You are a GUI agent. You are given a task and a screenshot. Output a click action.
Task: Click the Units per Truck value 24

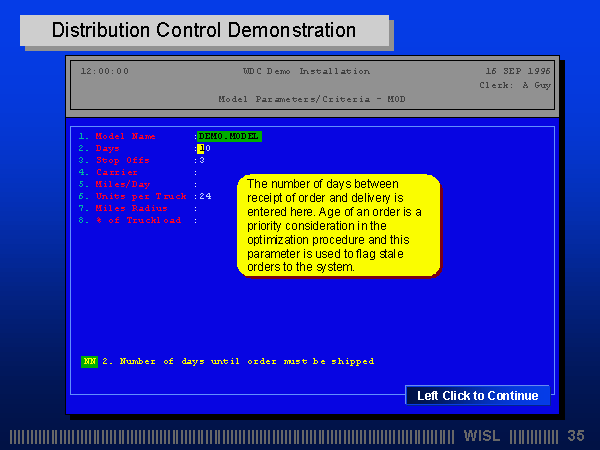point(205,196)
